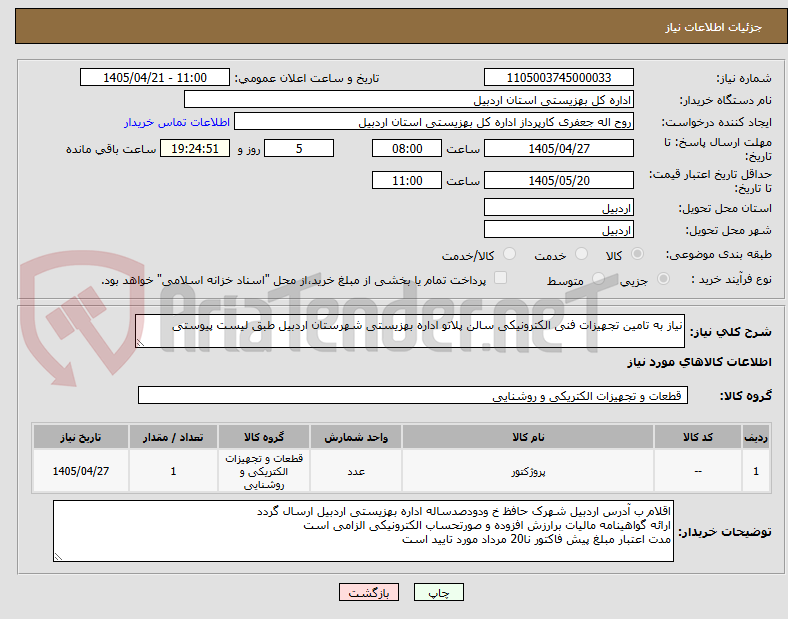Click the buyer notes textarea resize handle
This screenshot has height=619, width=788.
click(x=58, y=557)
